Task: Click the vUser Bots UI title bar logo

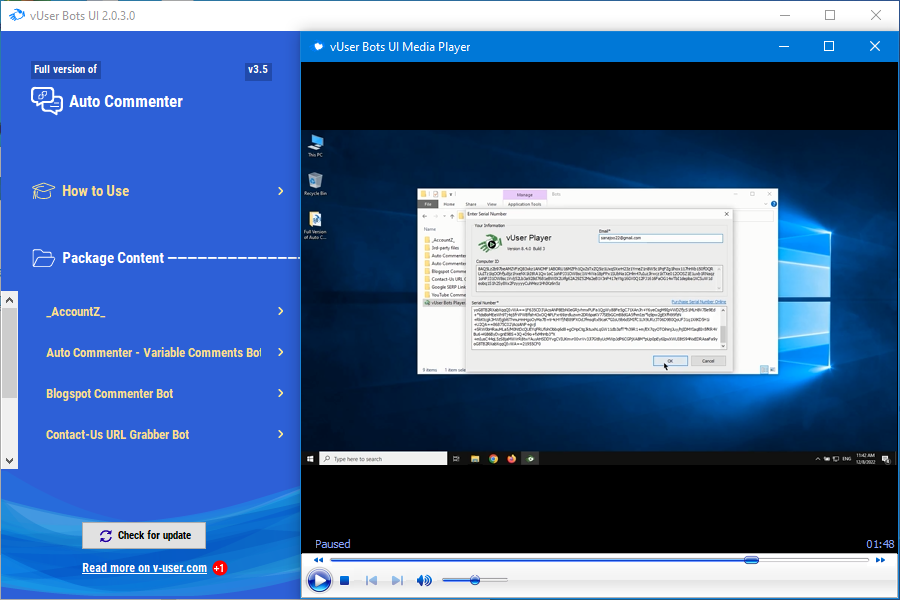Action: coord(17,15)
